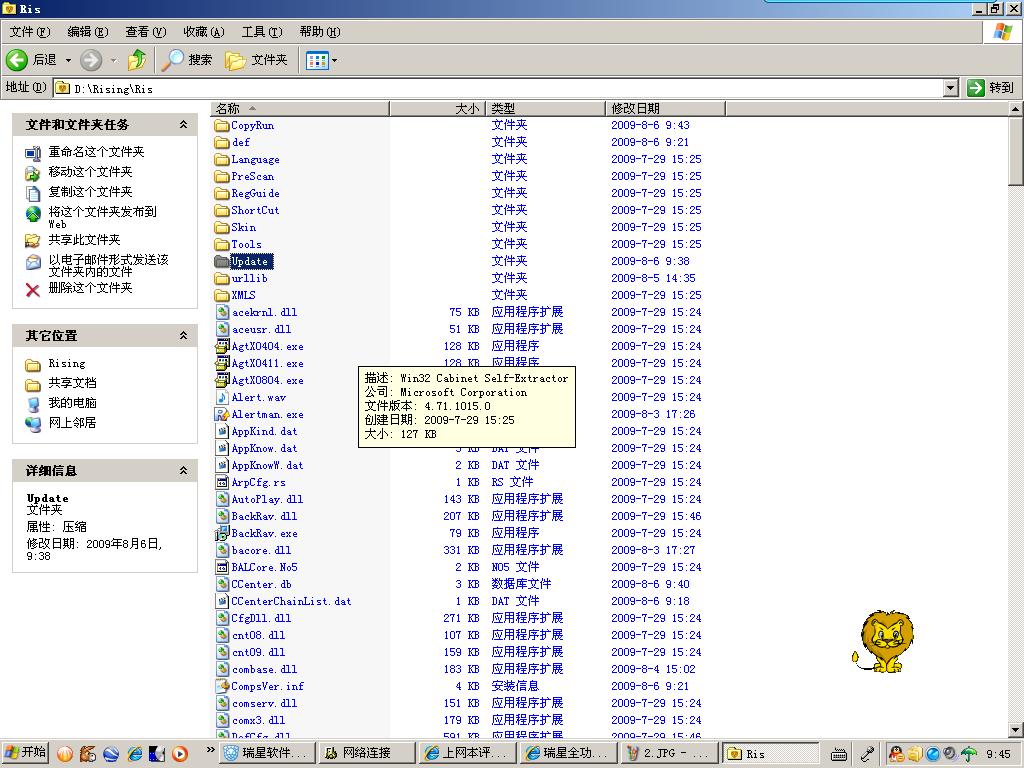Toggle the Folders (文件夹) pane button

(256, 60)
